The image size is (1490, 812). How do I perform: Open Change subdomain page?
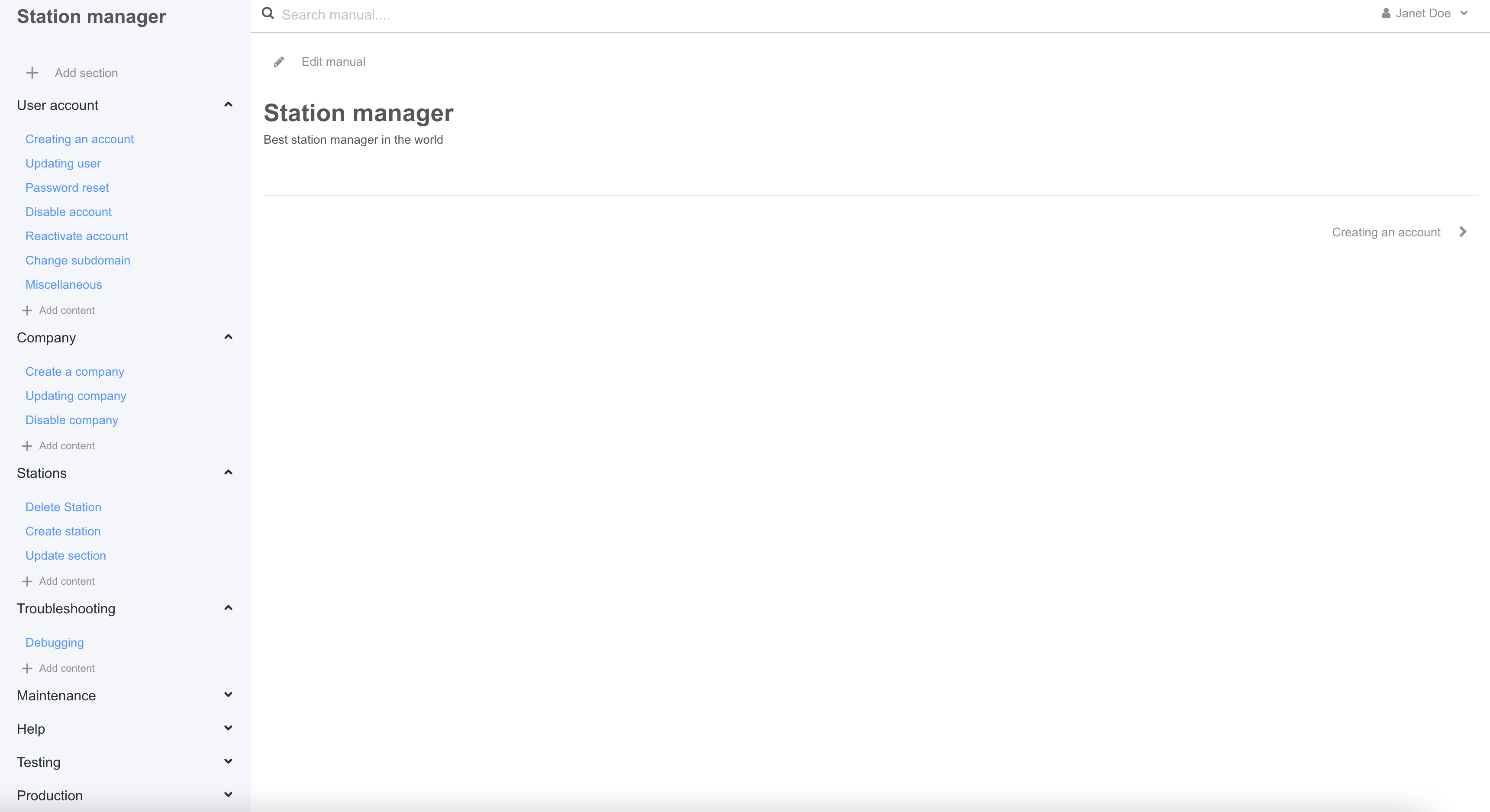point(77,261)
